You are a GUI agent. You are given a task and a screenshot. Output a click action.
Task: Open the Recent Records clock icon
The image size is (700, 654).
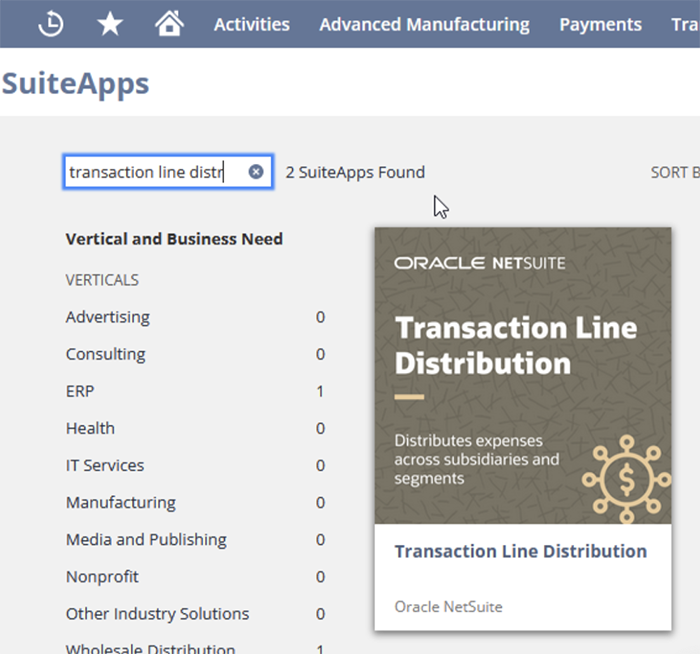(x=50, y=24)
